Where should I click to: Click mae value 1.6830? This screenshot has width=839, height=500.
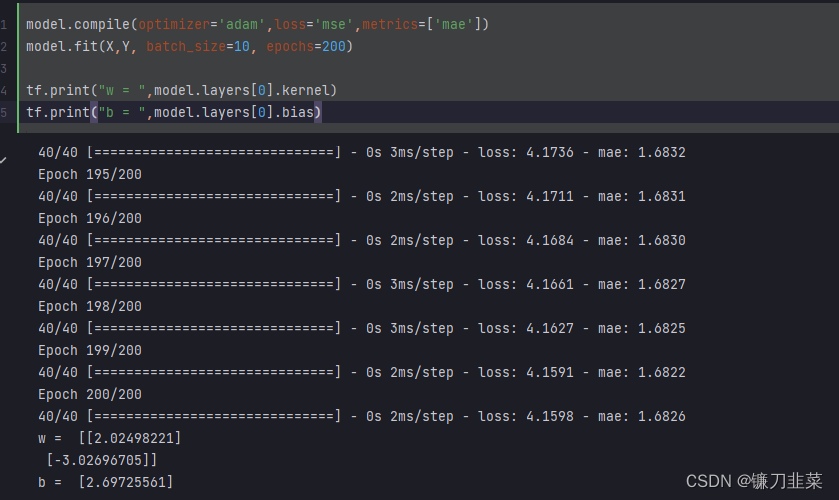point(661,240)
